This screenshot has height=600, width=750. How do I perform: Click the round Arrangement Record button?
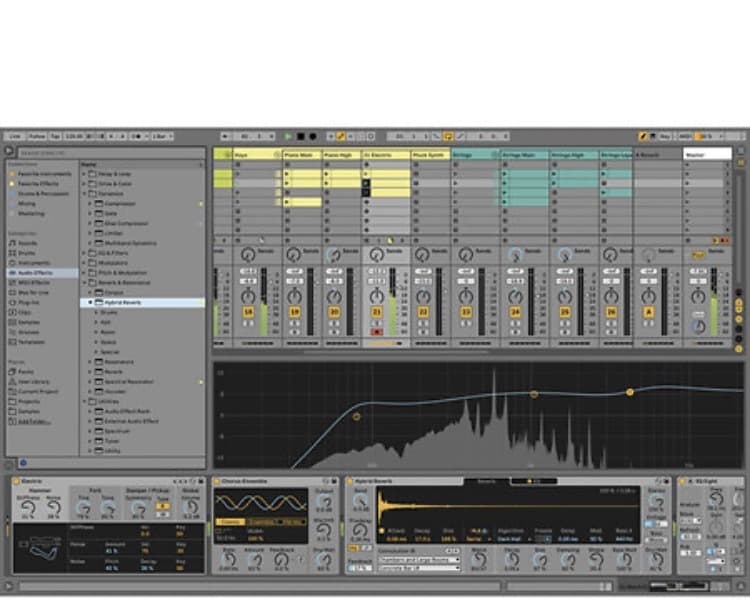point(312,136)
